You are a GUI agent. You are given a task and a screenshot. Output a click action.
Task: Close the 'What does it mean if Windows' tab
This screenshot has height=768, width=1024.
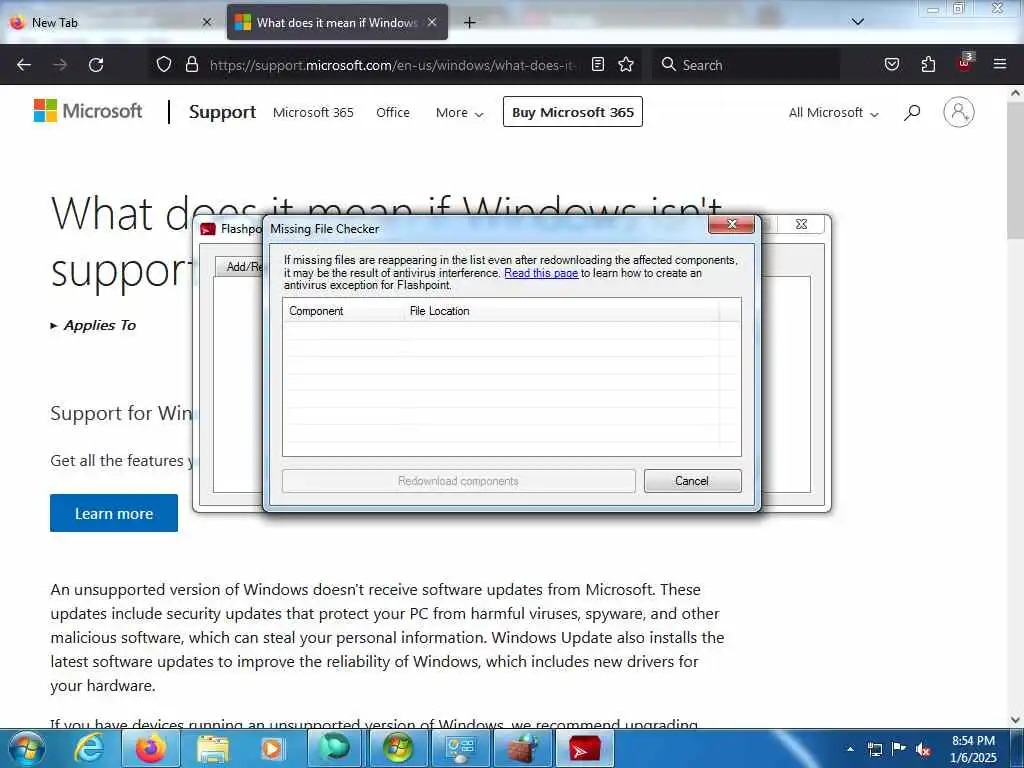coord(432,22)
